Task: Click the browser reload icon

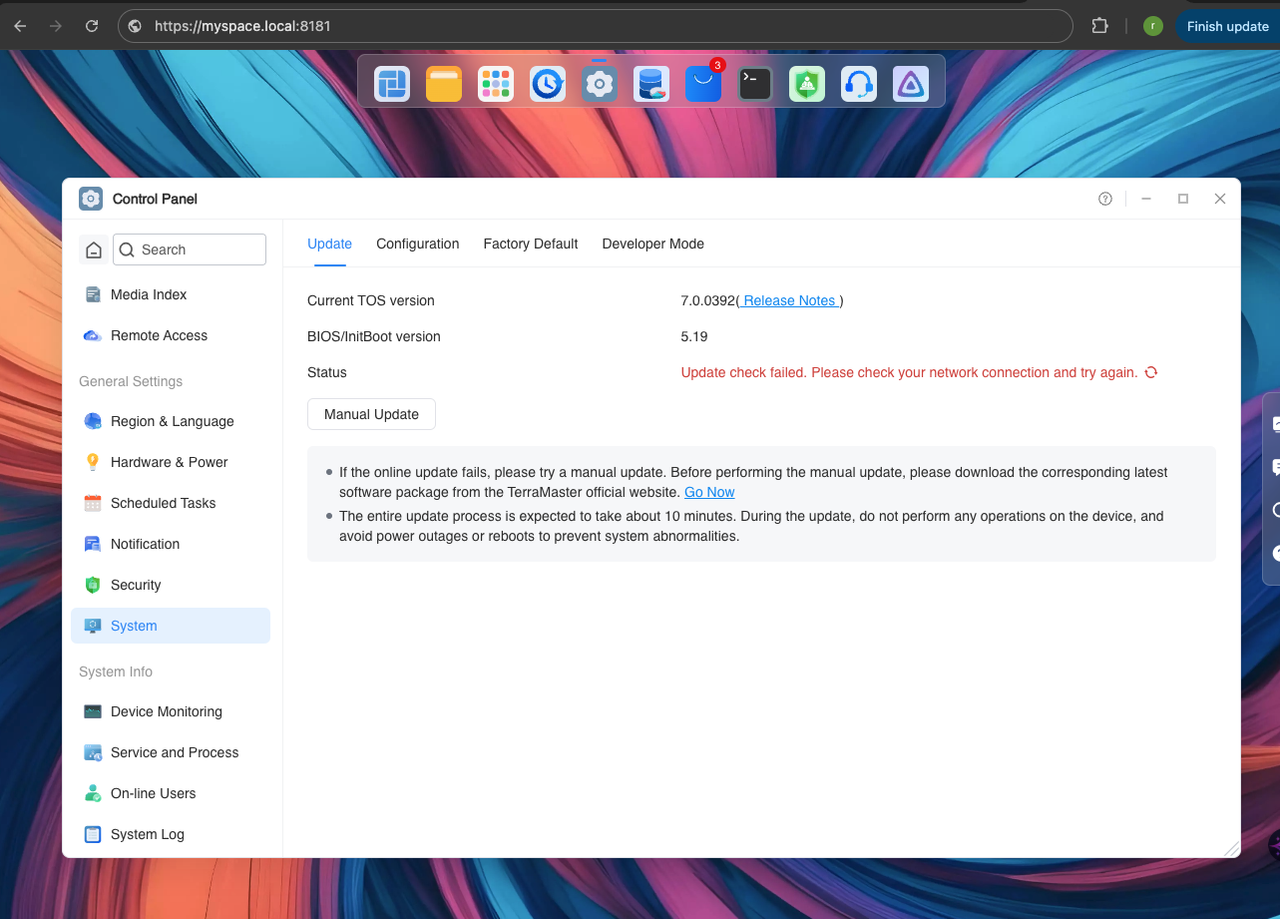Action: point(92,26)
